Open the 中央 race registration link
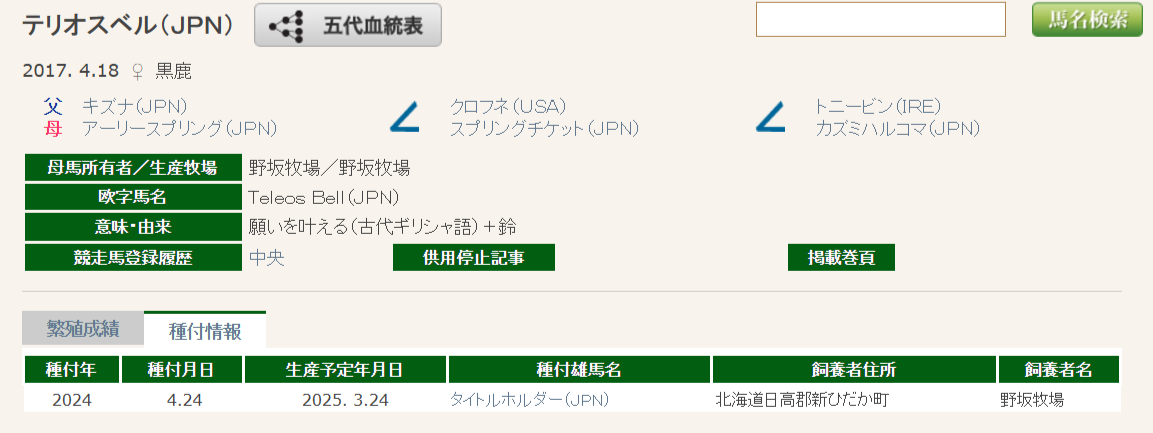1153x433 pixels. [x=267, y=257]
